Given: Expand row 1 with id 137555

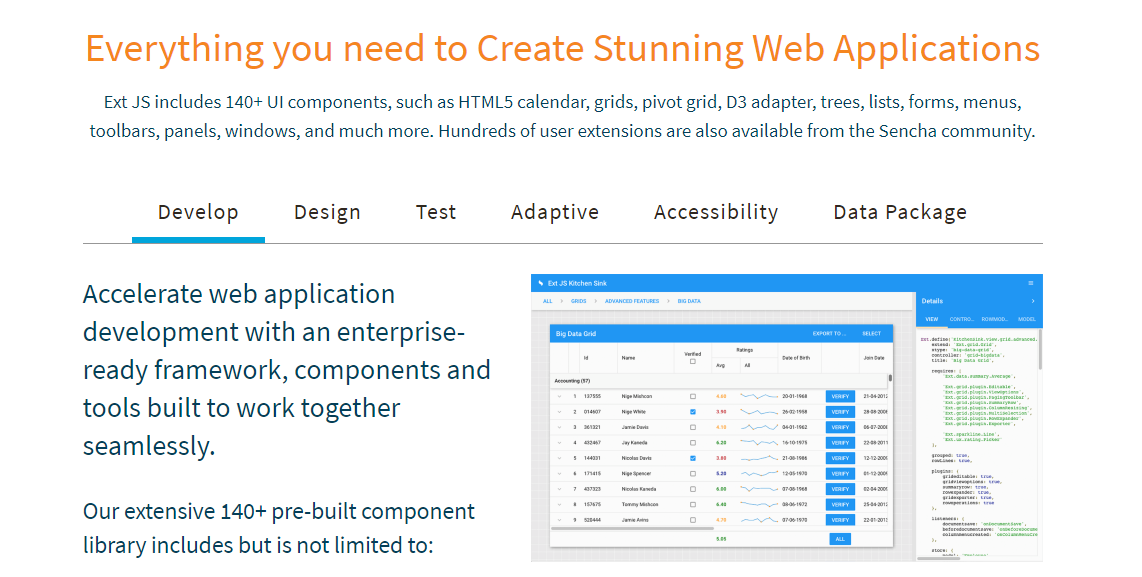Looking at the screenshot, I should [x=559, y=396].
